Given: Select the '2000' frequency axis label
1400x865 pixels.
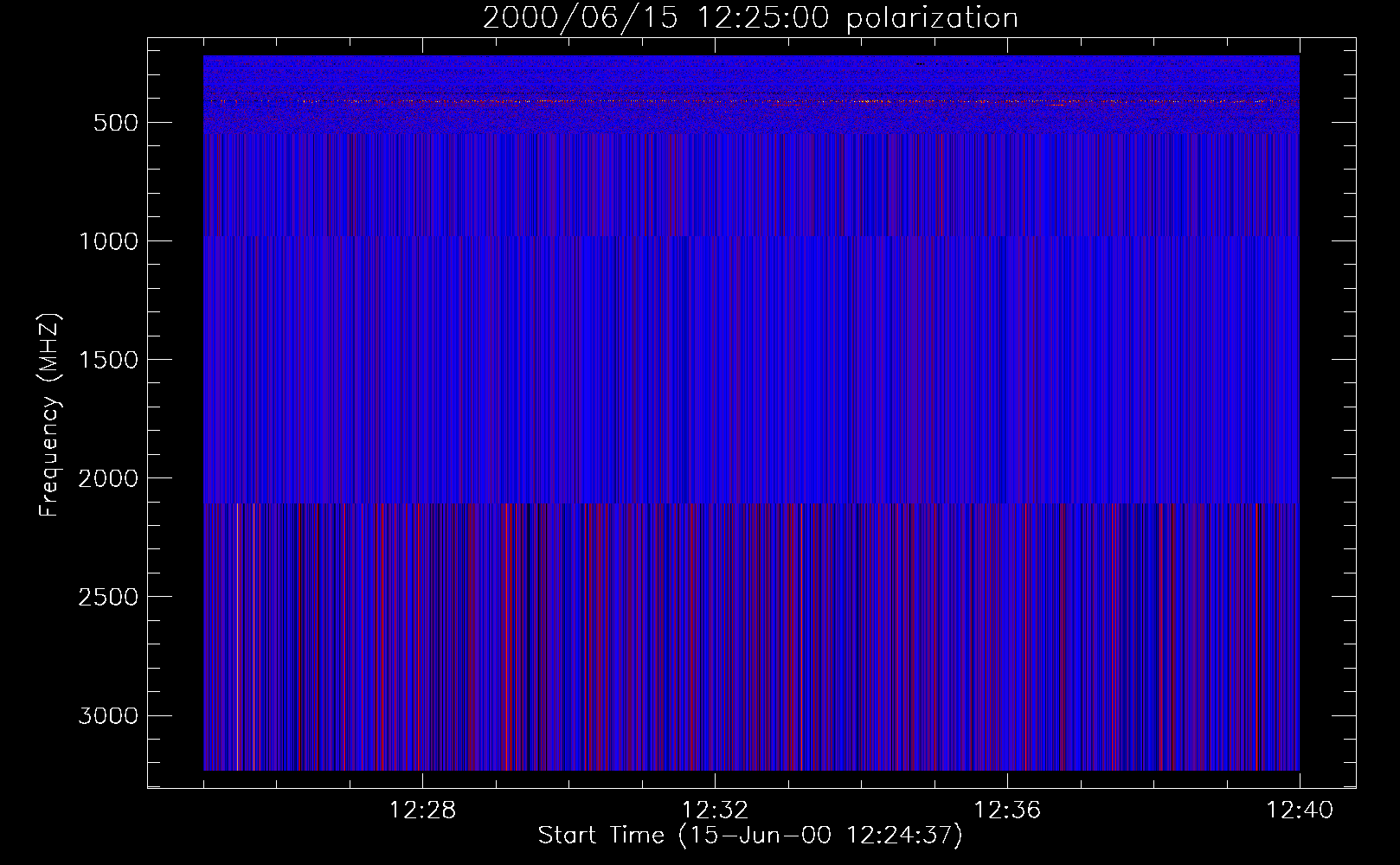Looking at the screenshot, I should 108,478.
